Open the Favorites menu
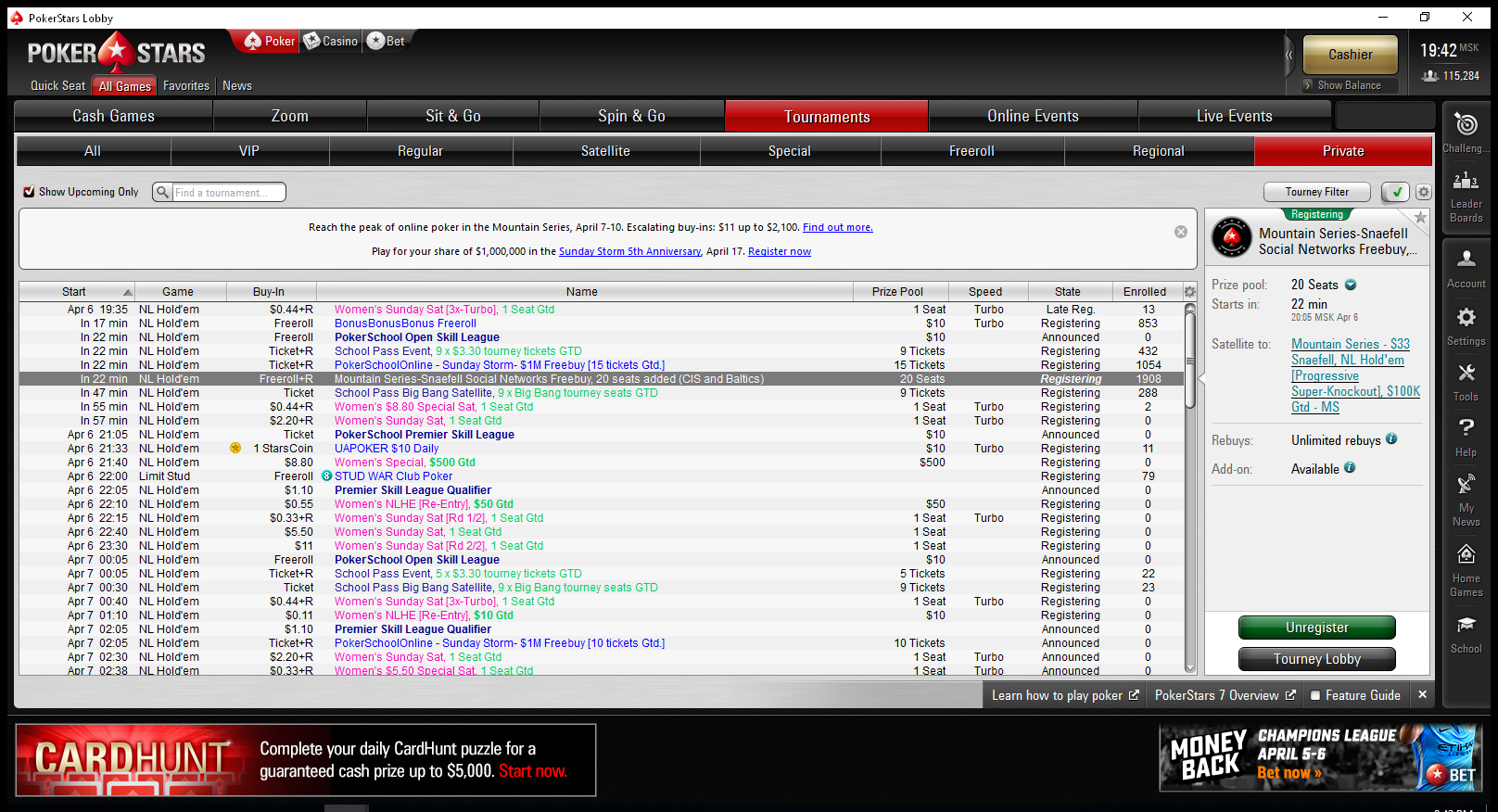Image resolution: width=1498 pixels, height=812 pixels. click(186, 85)
